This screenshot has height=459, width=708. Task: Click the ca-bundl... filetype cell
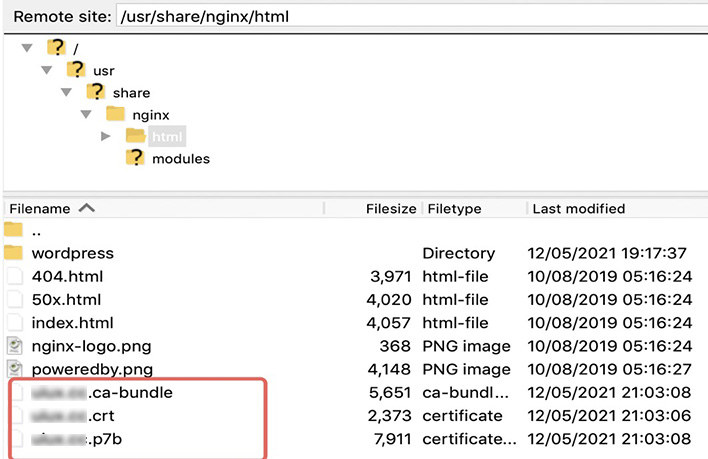[466, 393]
